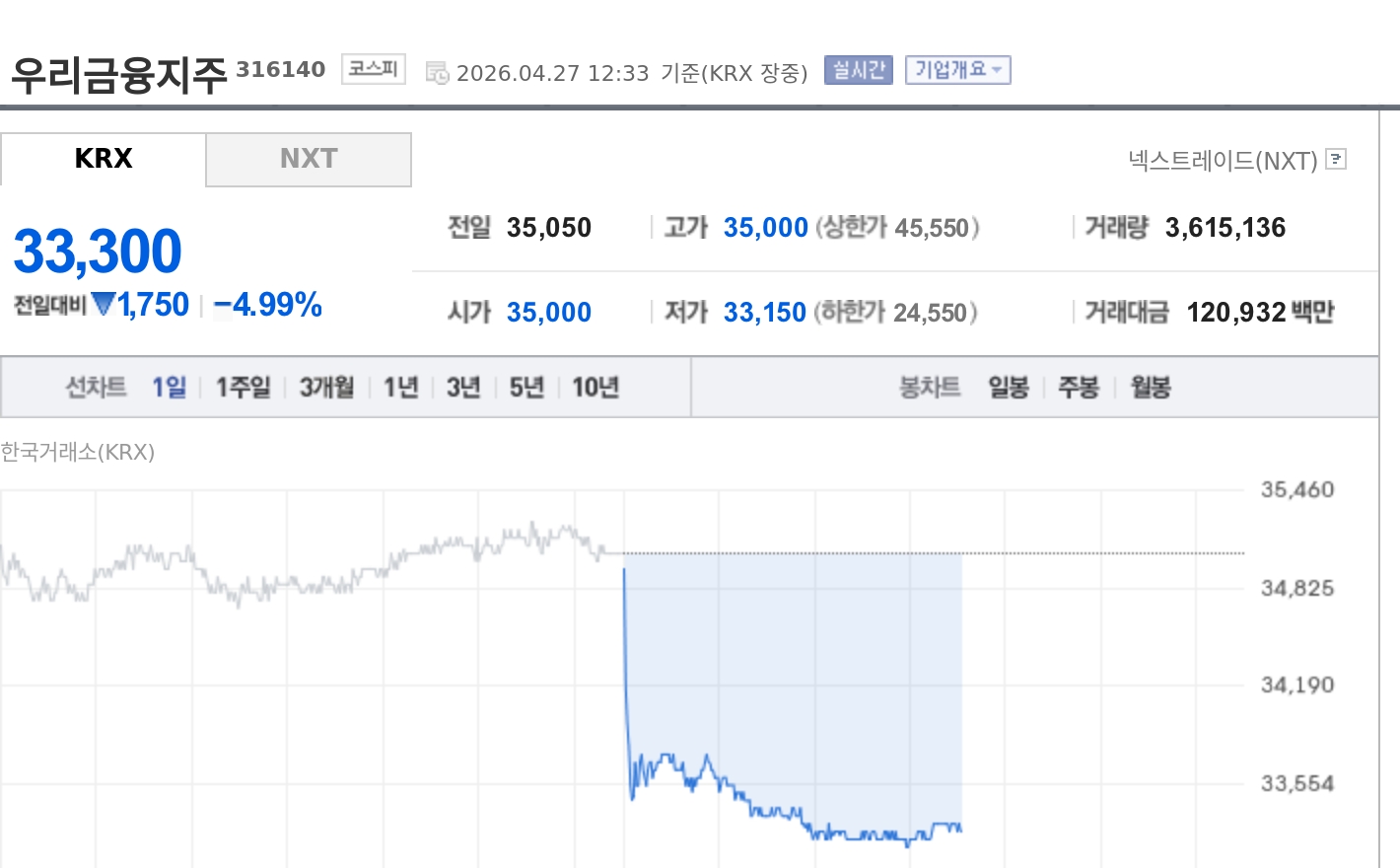The height and width of the screenshot is (868, 1400).
Task: Select 월봉 monthly candles
Action: click(x=1150, y=387)
